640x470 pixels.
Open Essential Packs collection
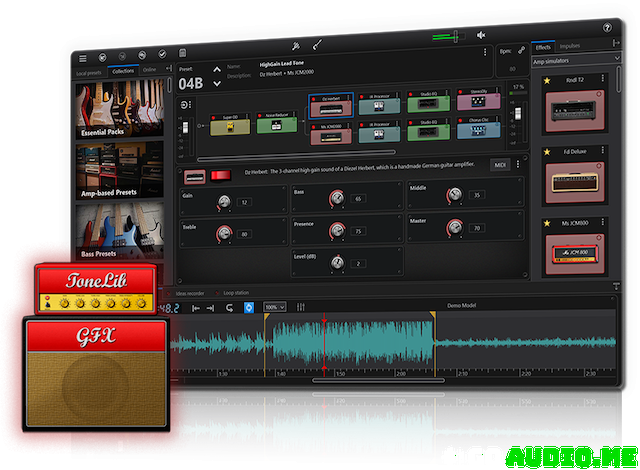click(x=120, y=109)
